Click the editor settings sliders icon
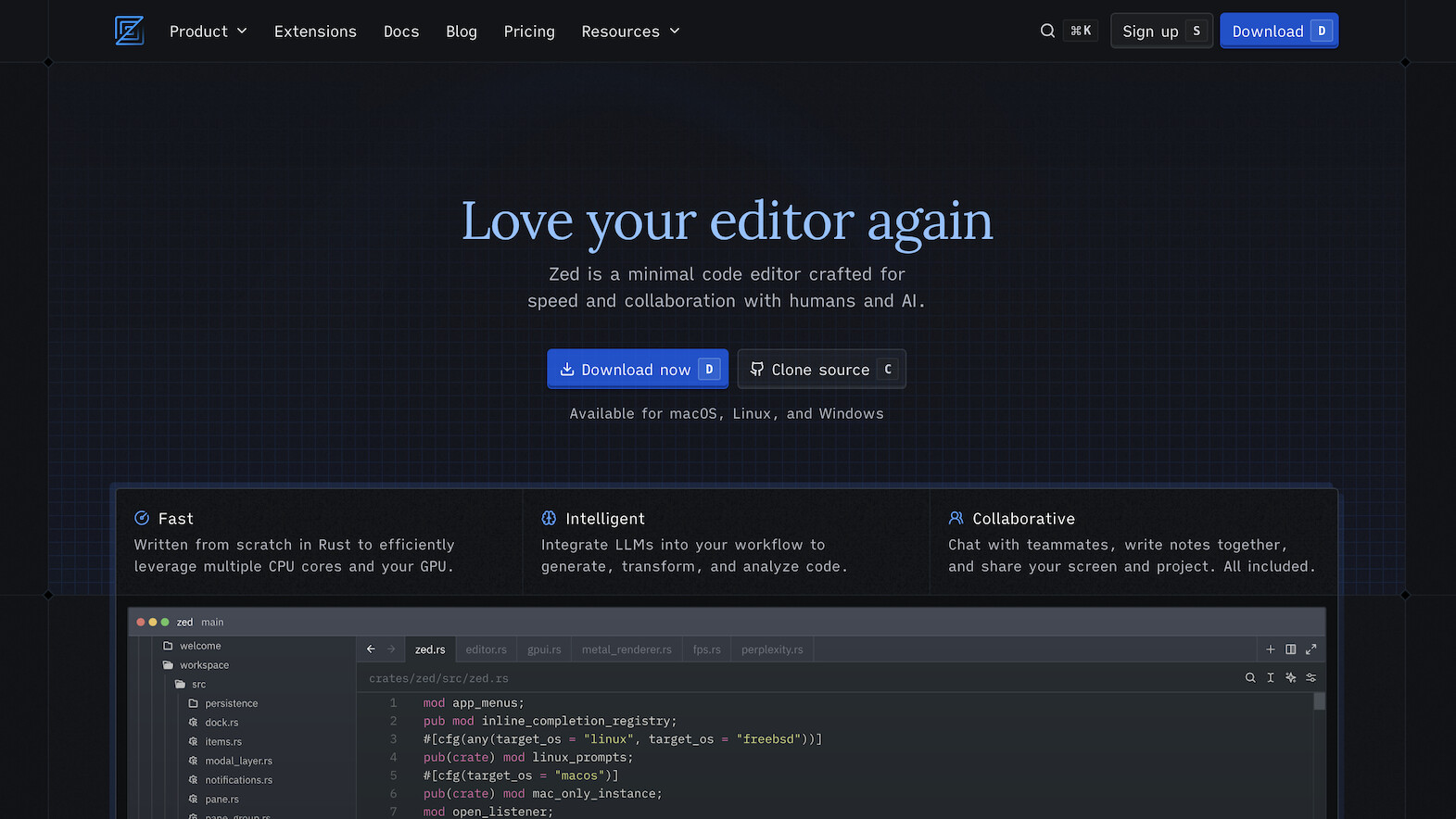Image resolution: width=1456 pixels, height=819 pixels. tap(1311, 678)
